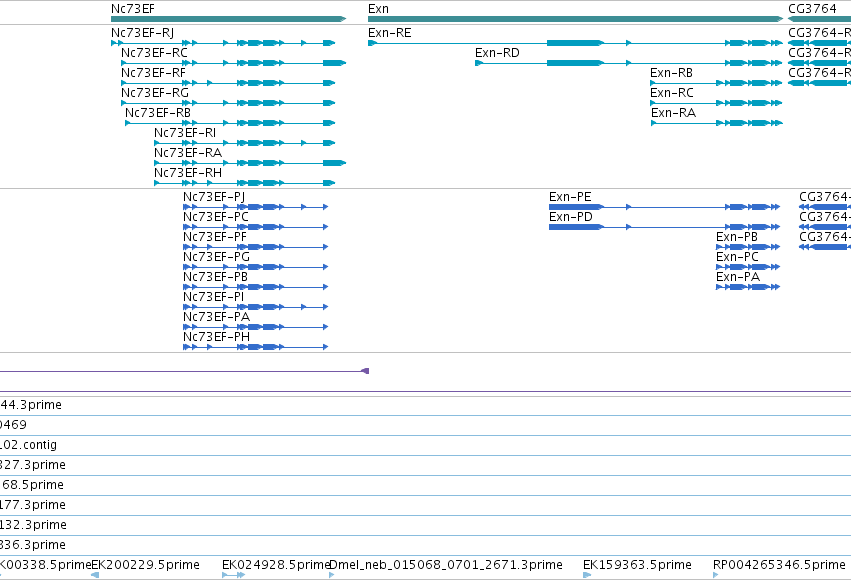Open EST label RP004265346.5prime
851x580 pixels.
(779, 565)
